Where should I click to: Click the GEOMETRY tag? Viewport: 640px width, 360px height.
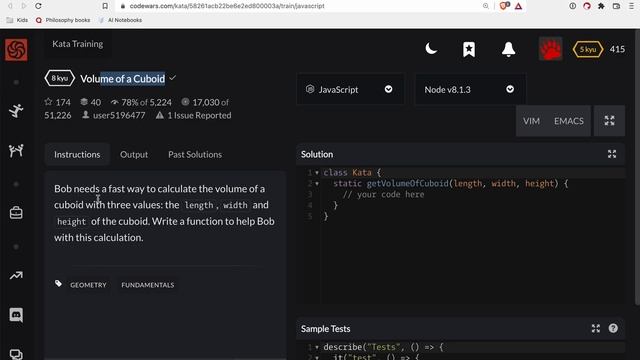coord(88,285)
